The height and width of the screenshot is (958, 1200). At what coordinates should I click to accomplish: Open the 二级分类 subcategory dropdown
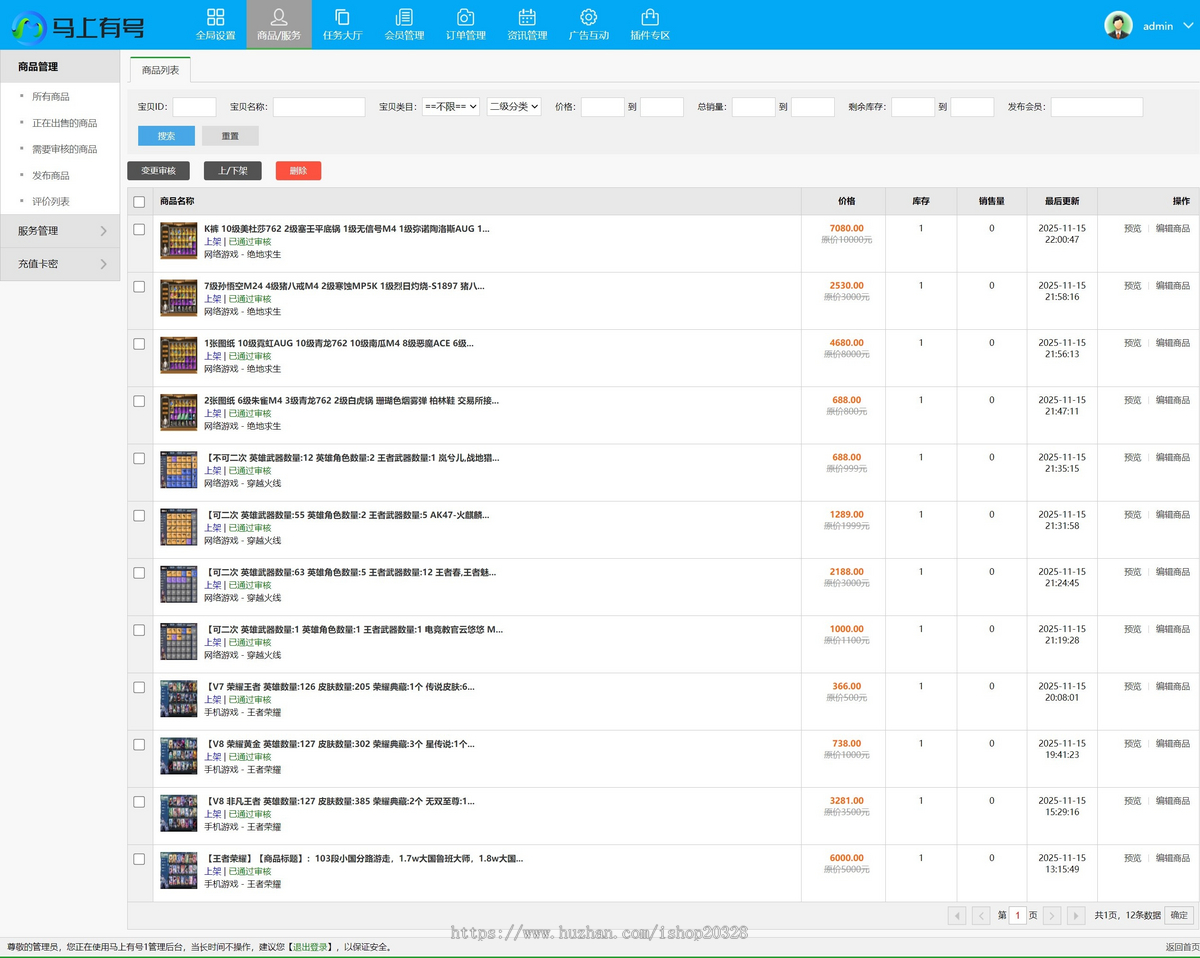point(514,106)
